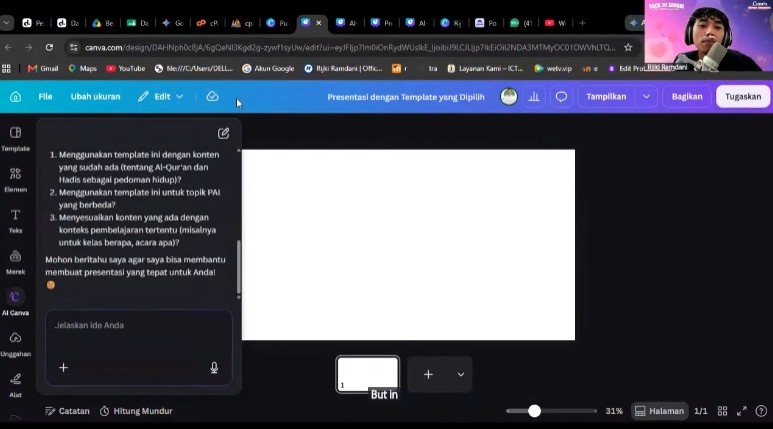Open the Akun Google bookmark
Image resolution: width=773 pixels, height=429 pixels.
click(x=268, y=69)
